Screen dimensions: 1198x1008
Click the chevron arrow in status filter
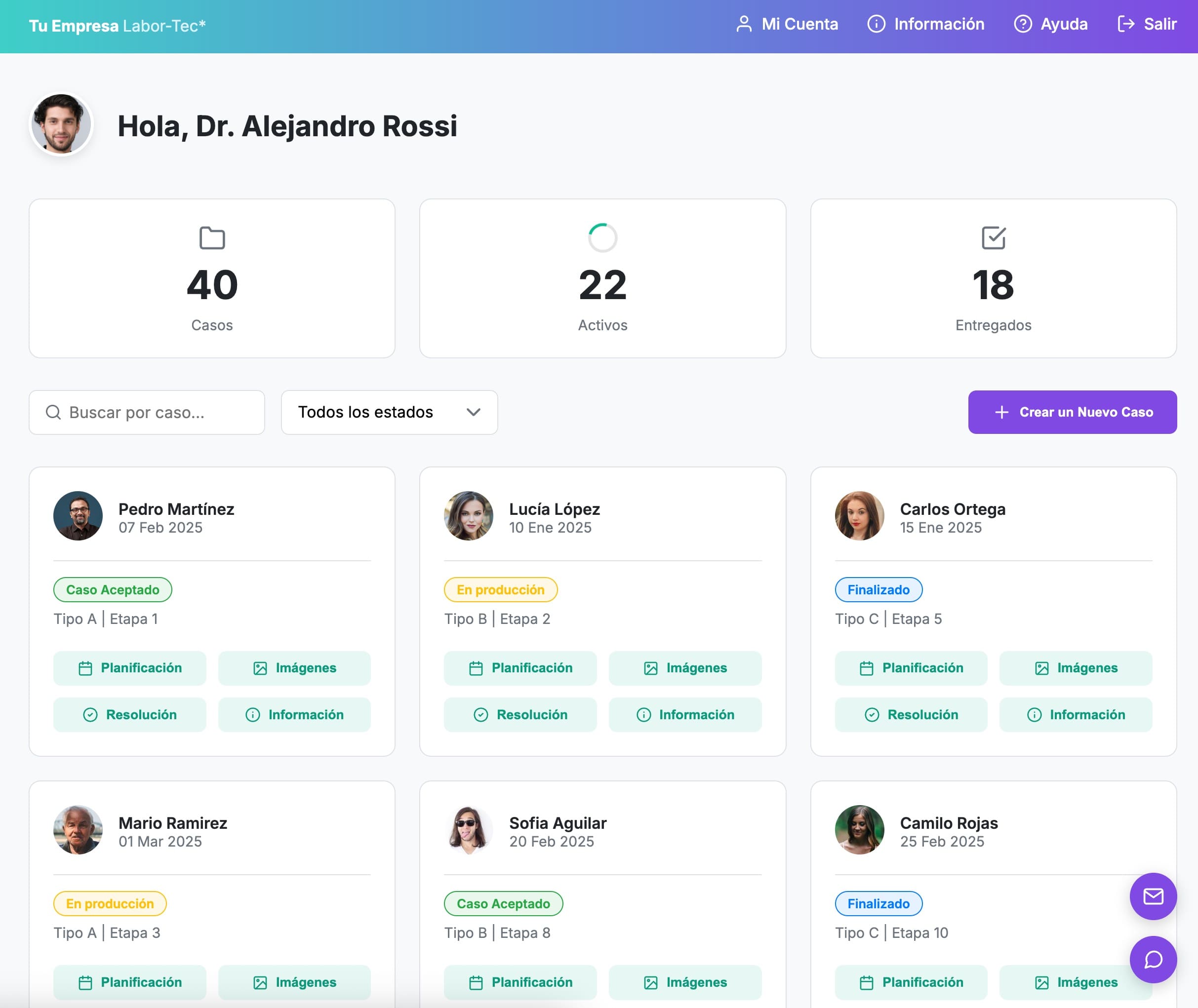473,412
